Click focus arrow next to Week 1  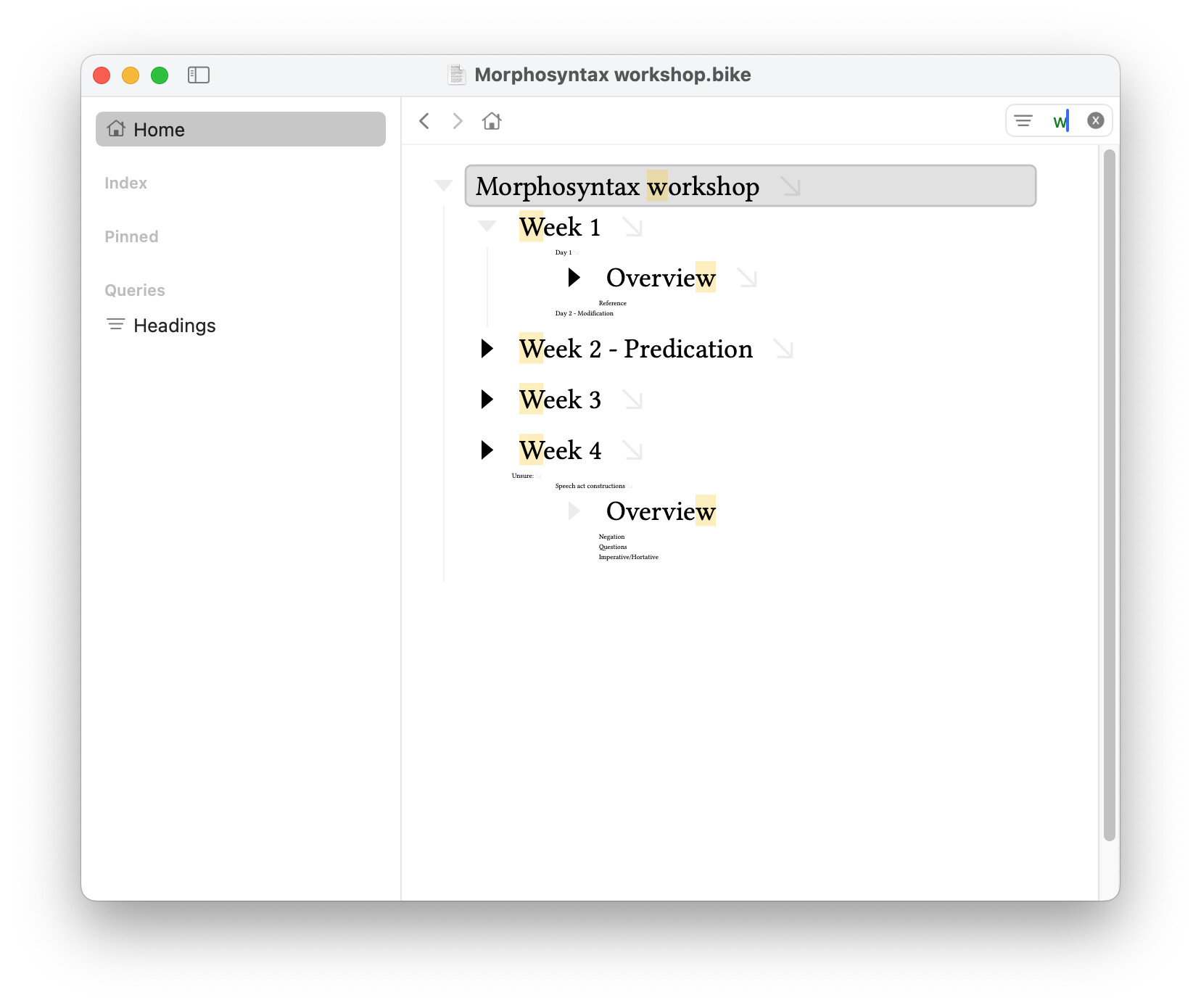[x=632, y=228]
